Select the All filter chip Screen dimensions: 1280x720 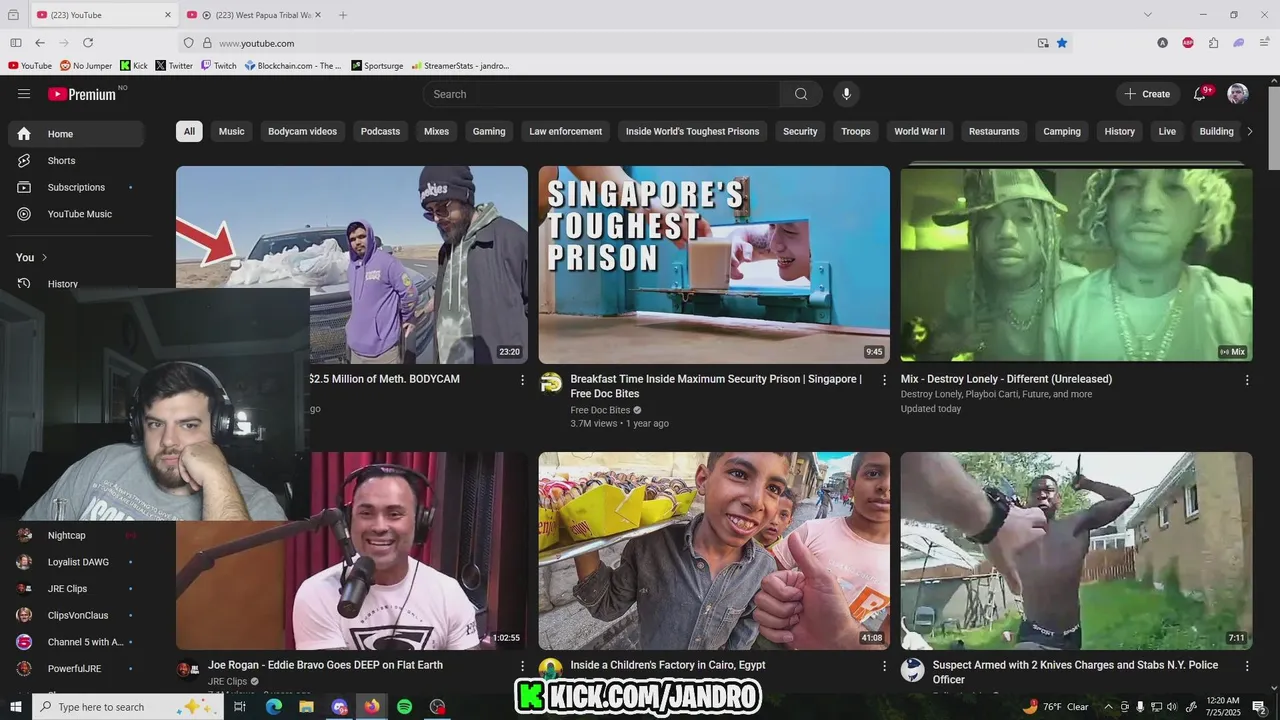coord(189,131)
